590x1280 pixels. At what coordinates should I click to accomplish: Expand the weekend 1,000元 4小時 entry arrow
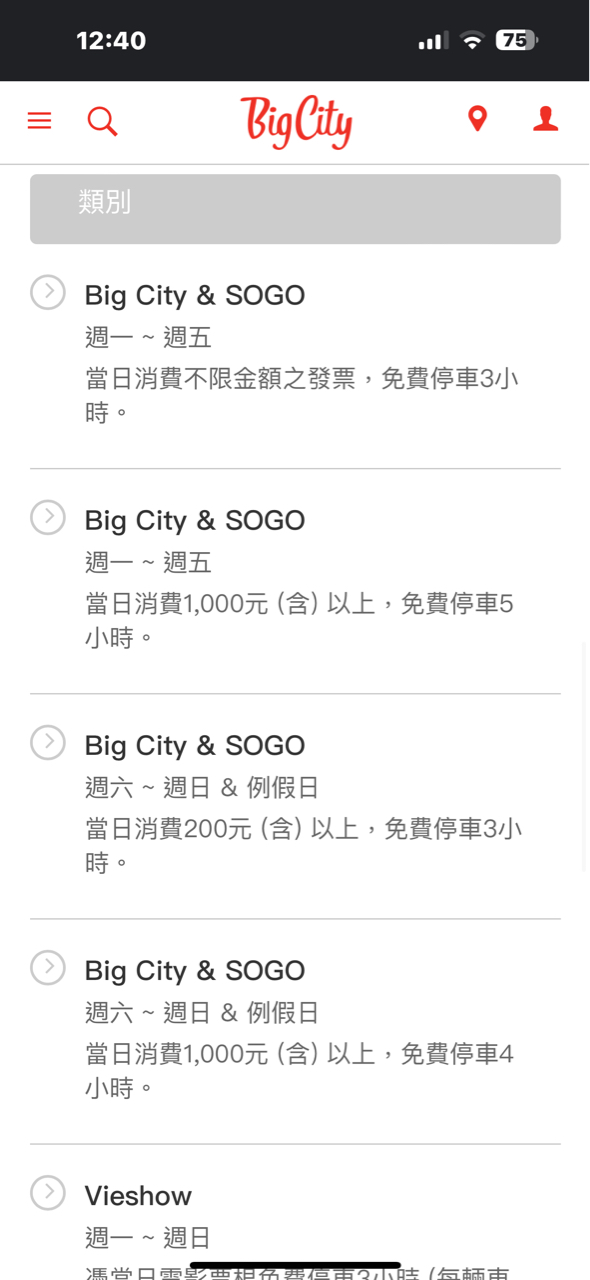47,967
